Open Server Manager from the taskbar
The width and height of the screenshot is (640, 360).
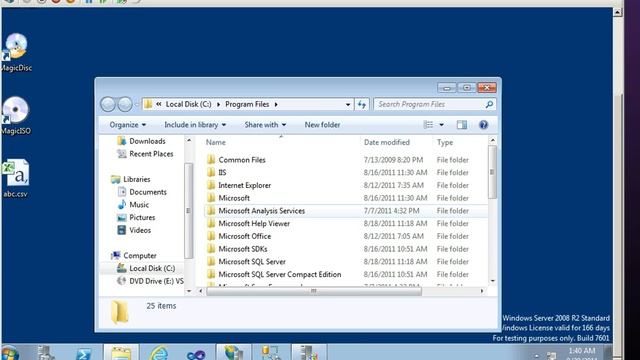click(45, 353)
